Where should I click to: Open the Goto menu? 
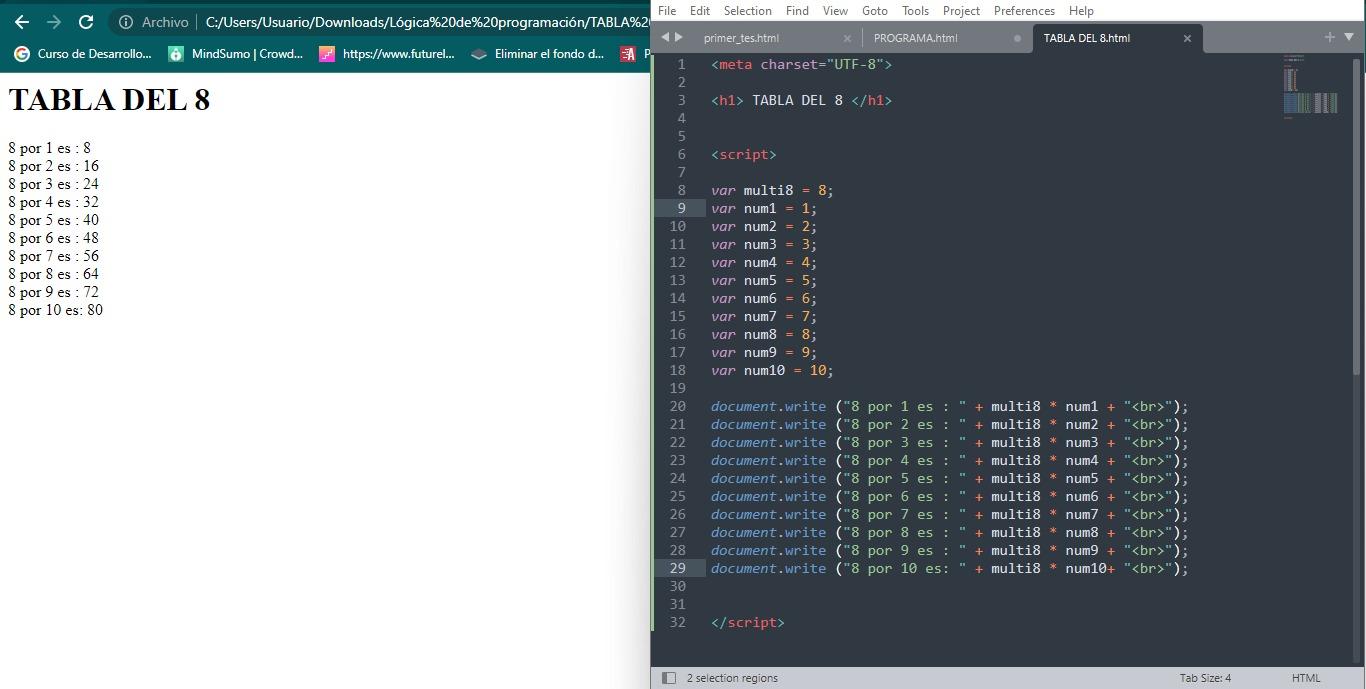[875, 10]
